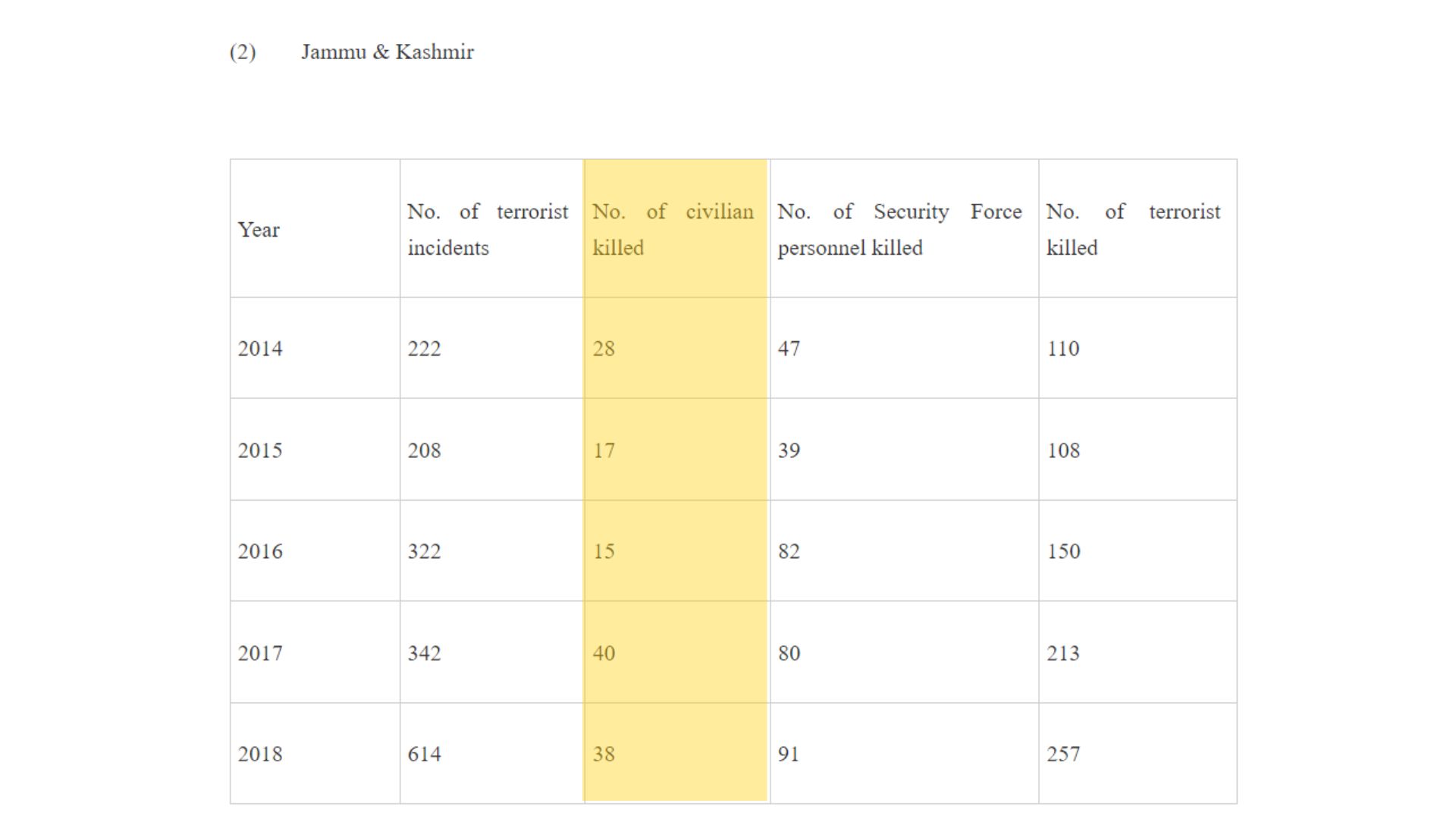
Task: Select the 2018 year cell
Action: tap(260, 755)
